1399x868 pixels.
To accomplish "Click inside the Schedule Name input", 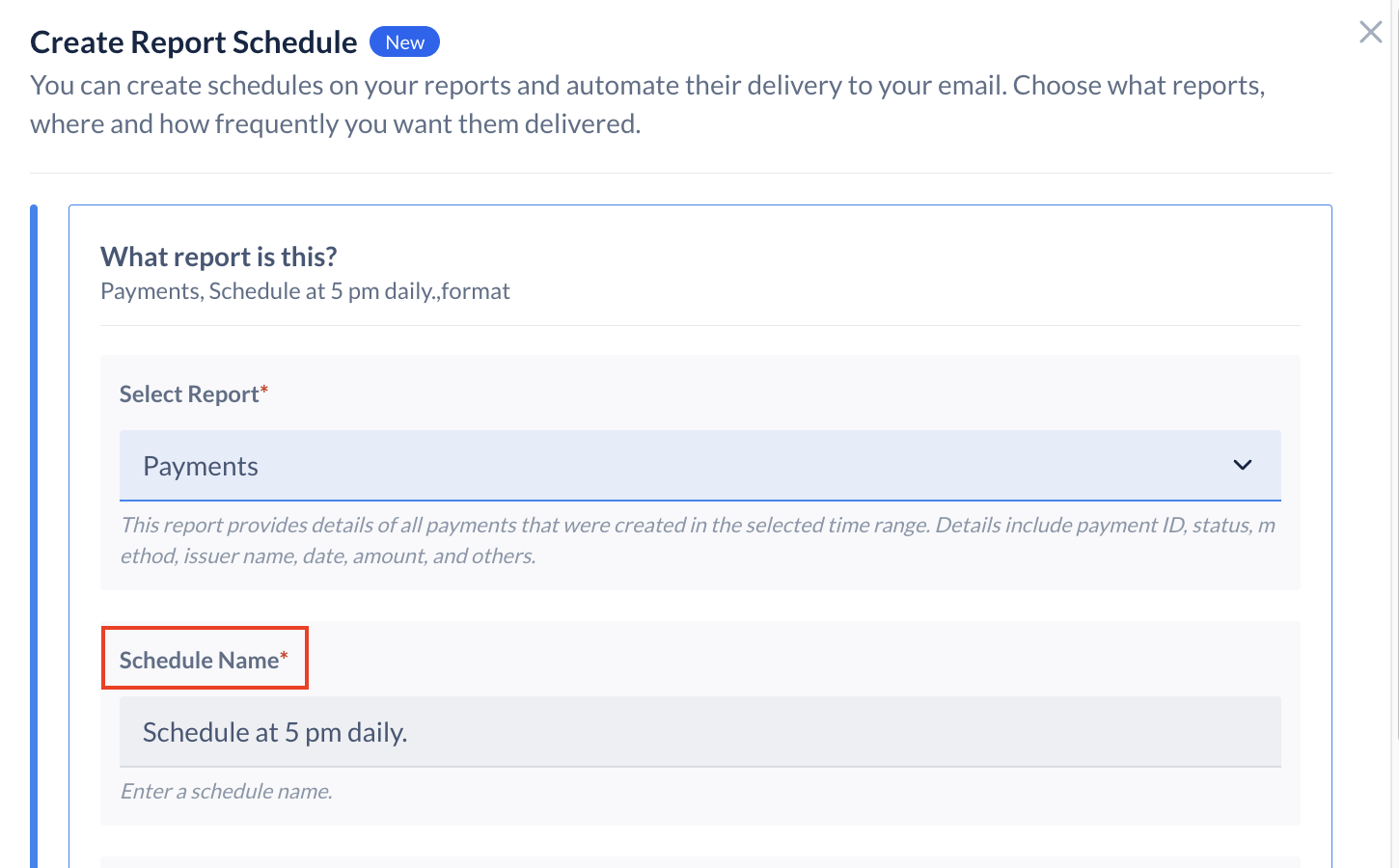I will click(699, 731).
